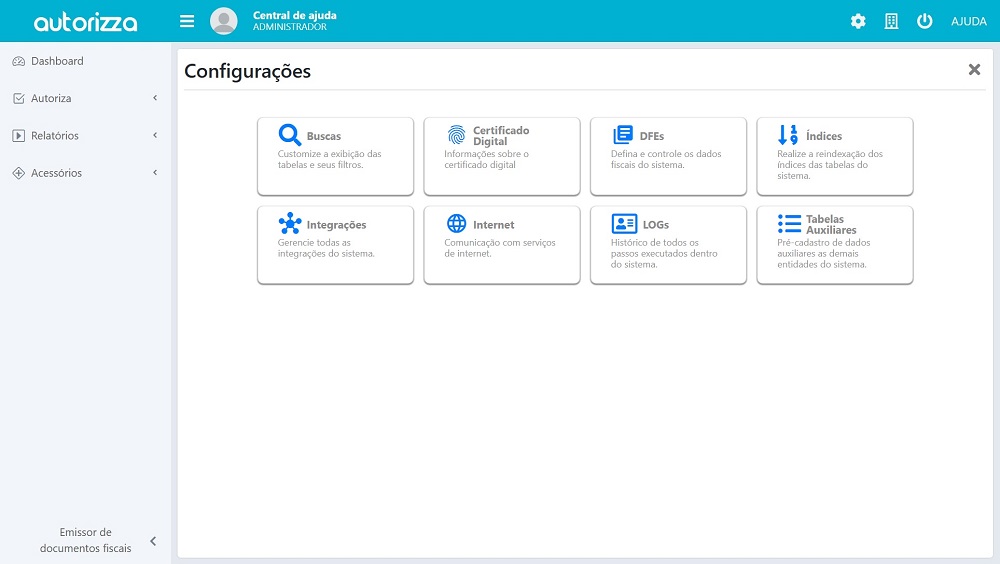Open the Certificado Digital fingerprint icon
Image resolution: width=1000 pixels, height=564 pixels.
tap(456, 135)
